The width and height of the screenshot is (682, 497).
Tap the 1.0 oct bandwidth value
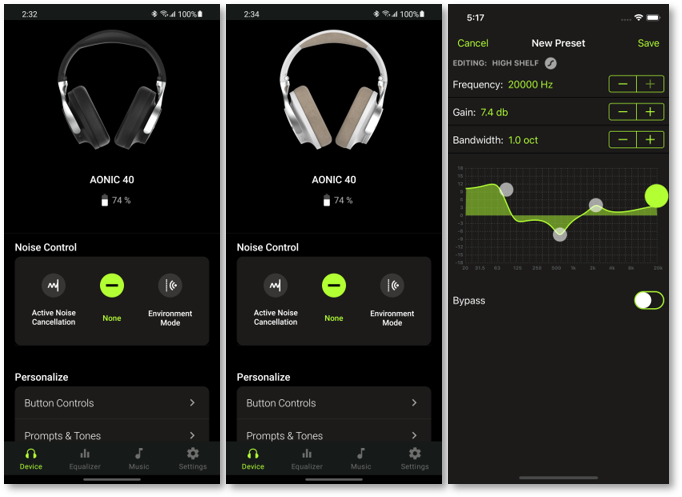click(523, 140)
